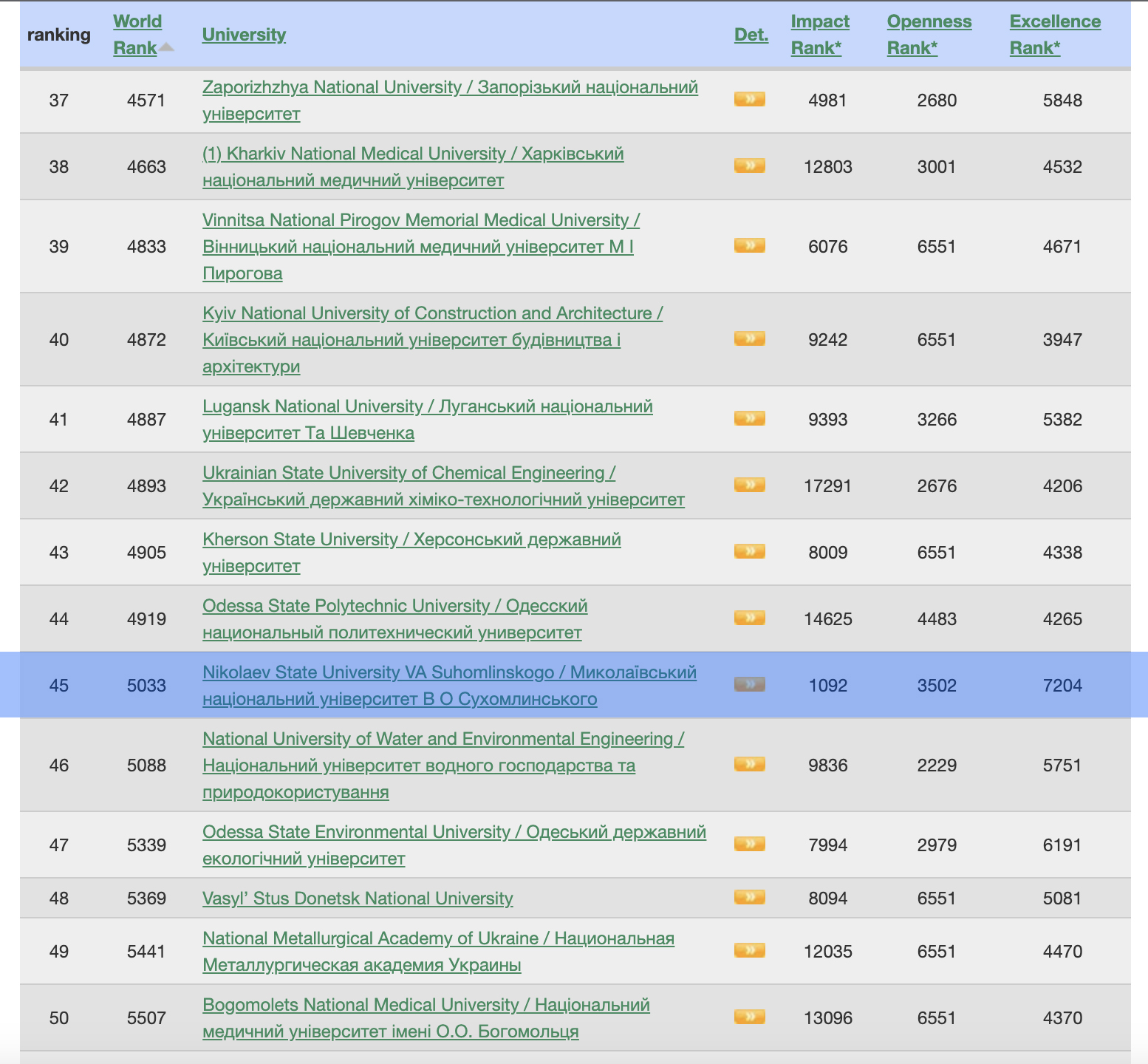The image size is (1148, 1064).
Task: Open details icon for Kharkiv National Medical University
Action: pyautogui.click(x=749, y=166)
